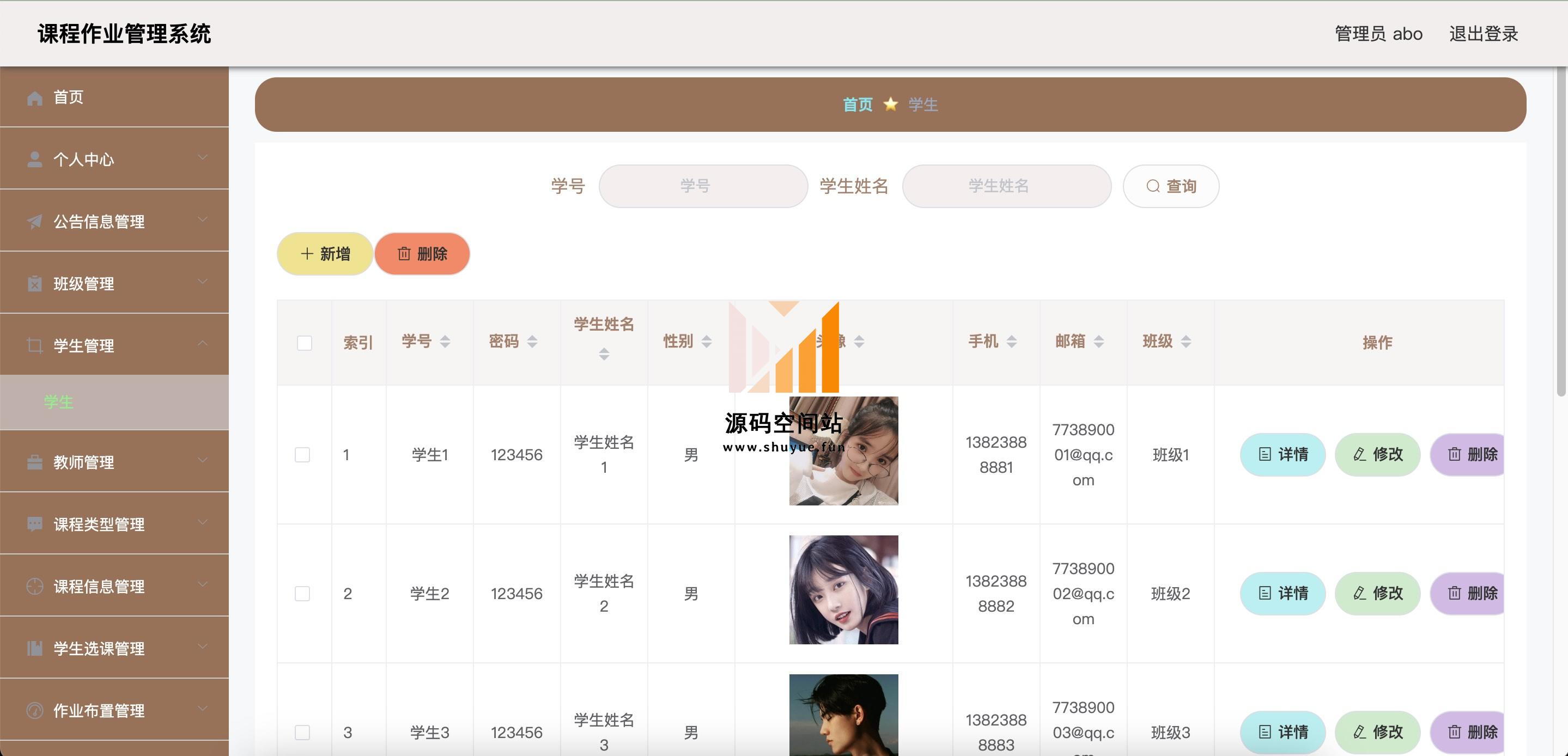Image resolution: width=1568 pixels, height=756 pixels.
Task: Click the 首页 breadcrumb link
Action: click(858, 105)
